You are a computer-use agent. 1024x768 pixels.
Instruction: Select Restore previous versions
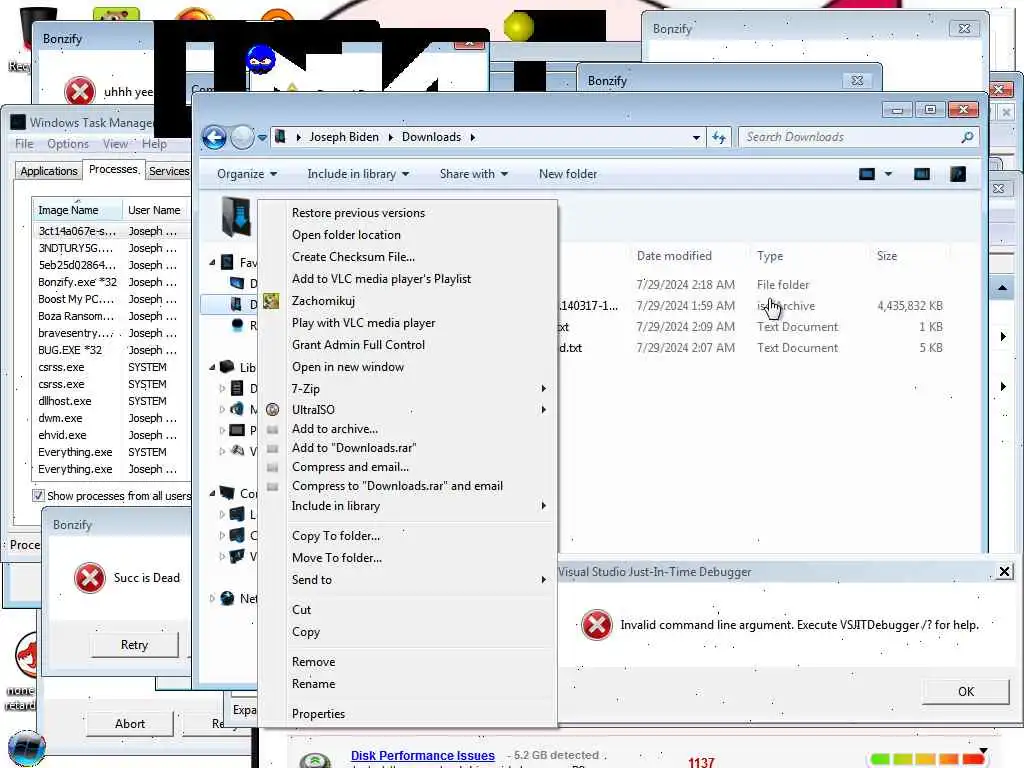358,213
